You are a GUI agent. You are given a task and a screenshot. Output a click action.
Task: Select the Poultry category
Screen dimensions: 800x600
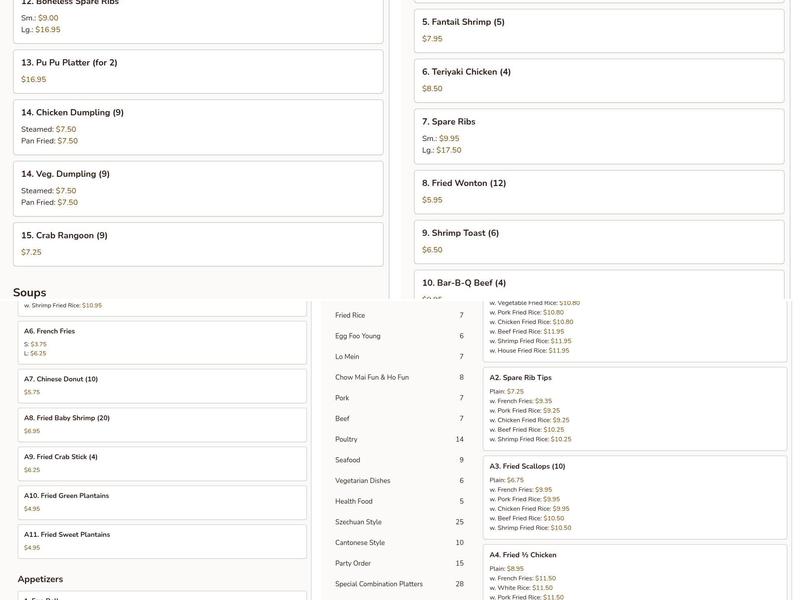[346, 439]
